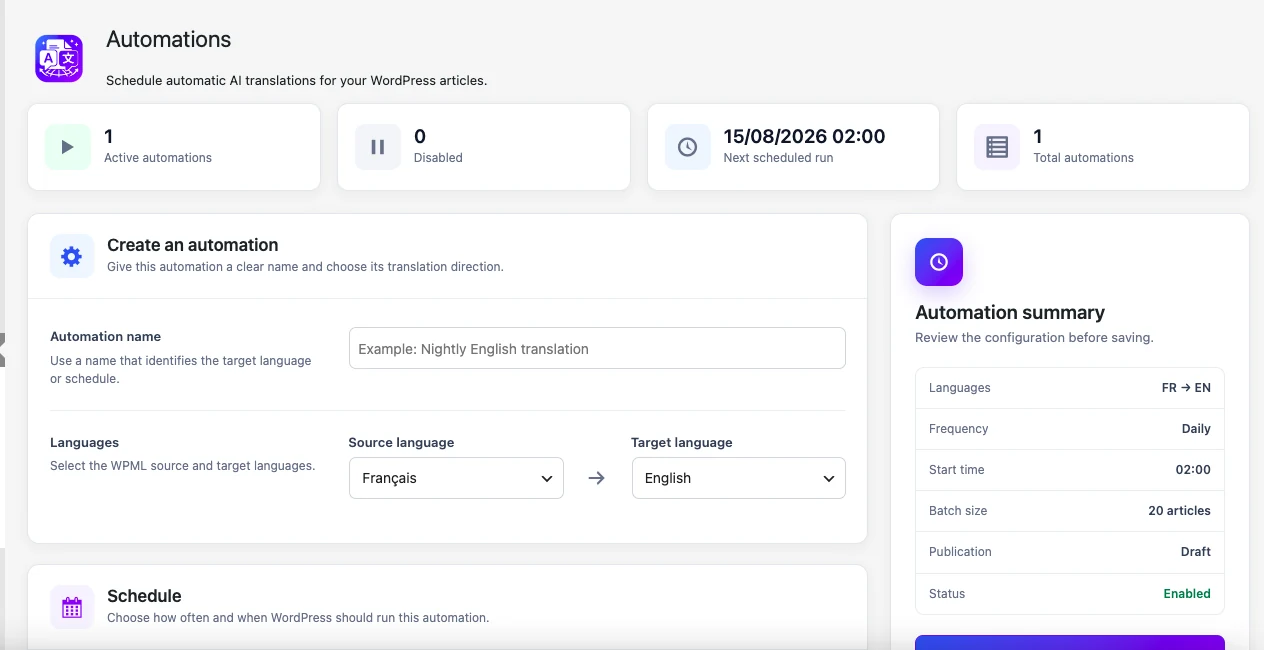Click the list icon for Total automations

997,147
